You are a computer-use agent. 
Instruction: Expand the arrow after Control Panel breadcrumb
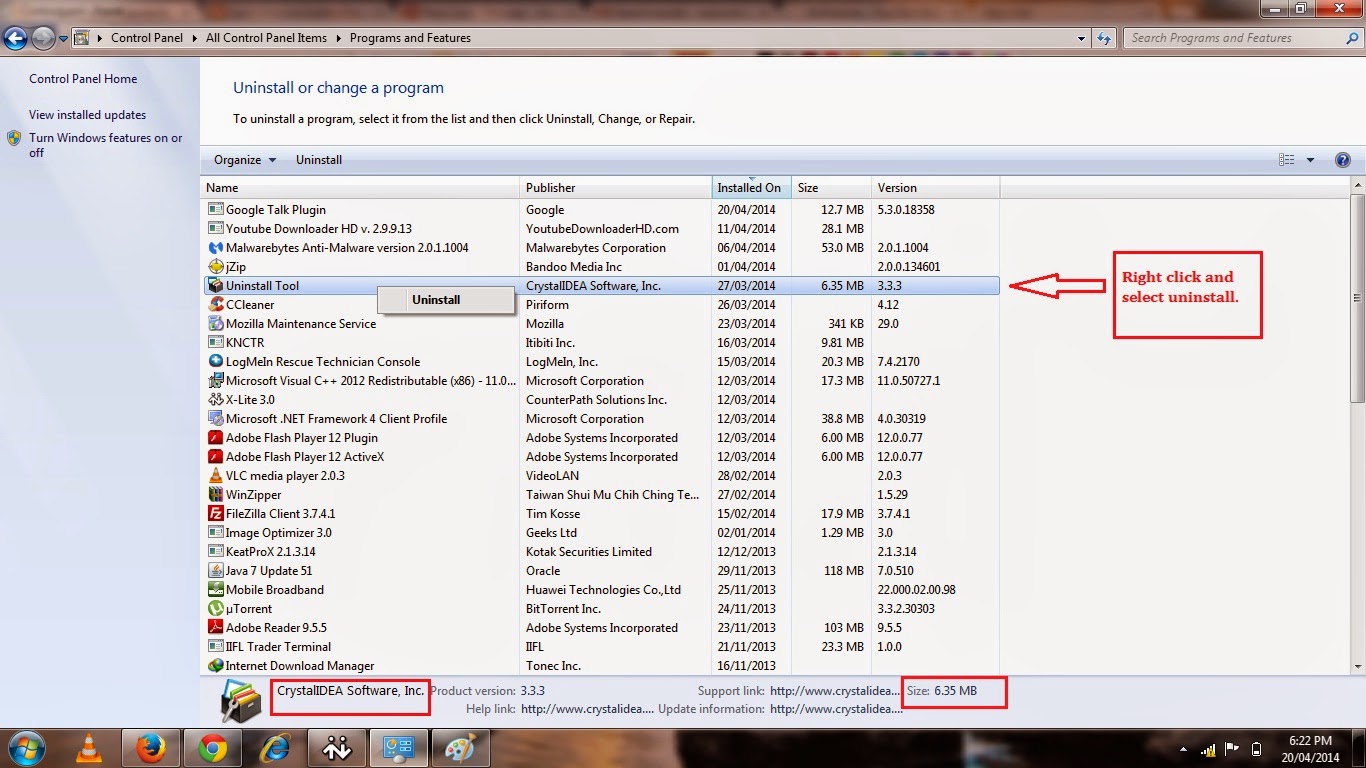(194, 38)
